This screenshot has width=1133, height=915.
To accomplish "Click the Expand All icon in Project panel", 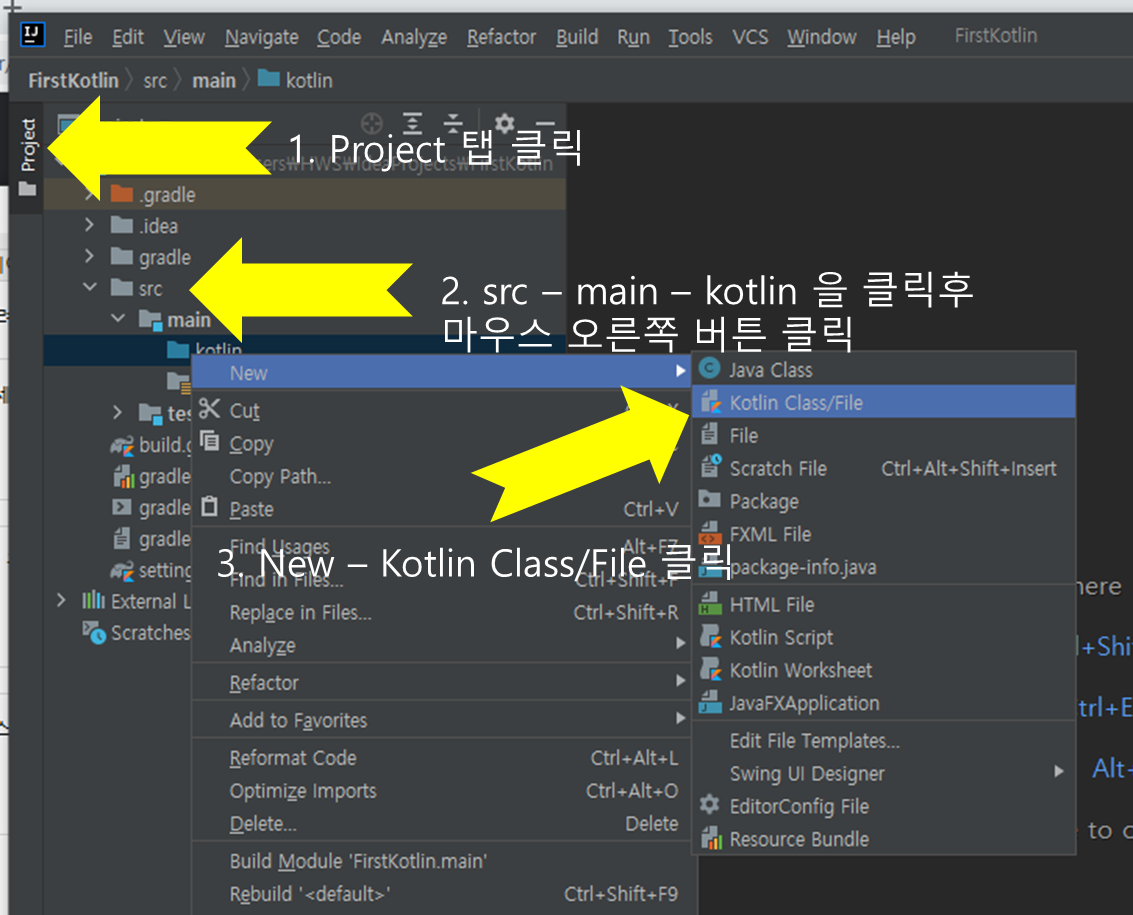I will (x=412, y=124).
